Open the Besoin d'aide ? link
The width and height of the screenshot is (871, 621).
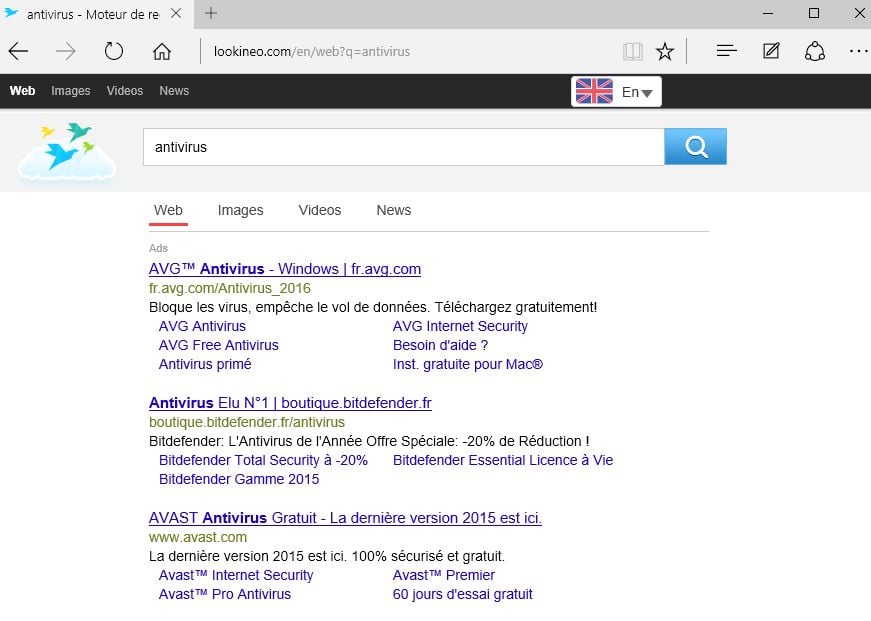(x=440, y=345)
